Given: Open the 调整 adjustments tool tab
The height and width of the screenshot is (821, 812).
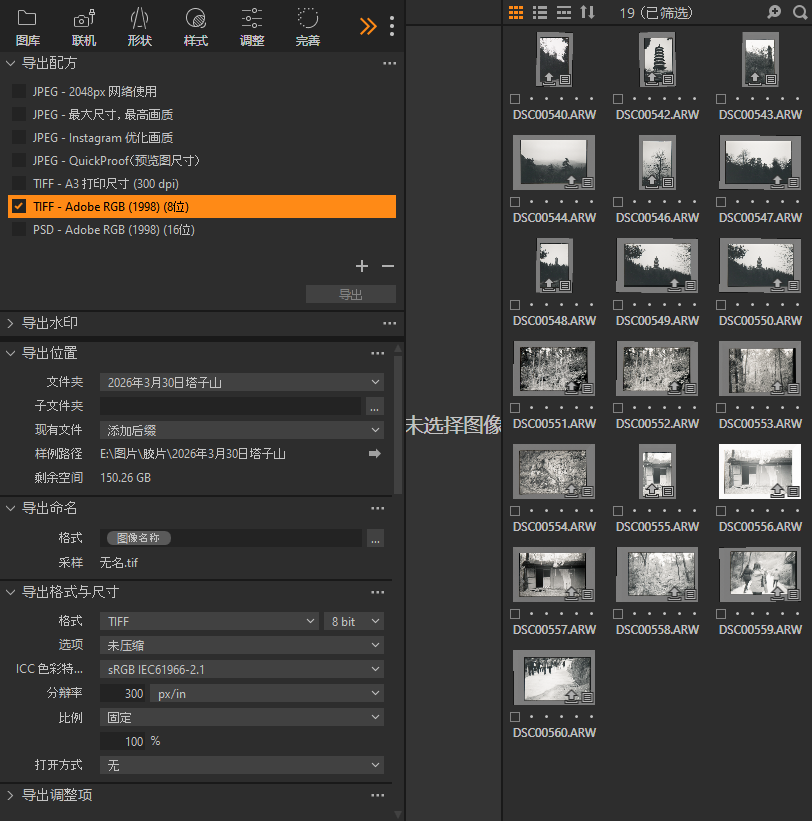Looking at the screenshot, I should pyautogui.click(x=251, y=27).
